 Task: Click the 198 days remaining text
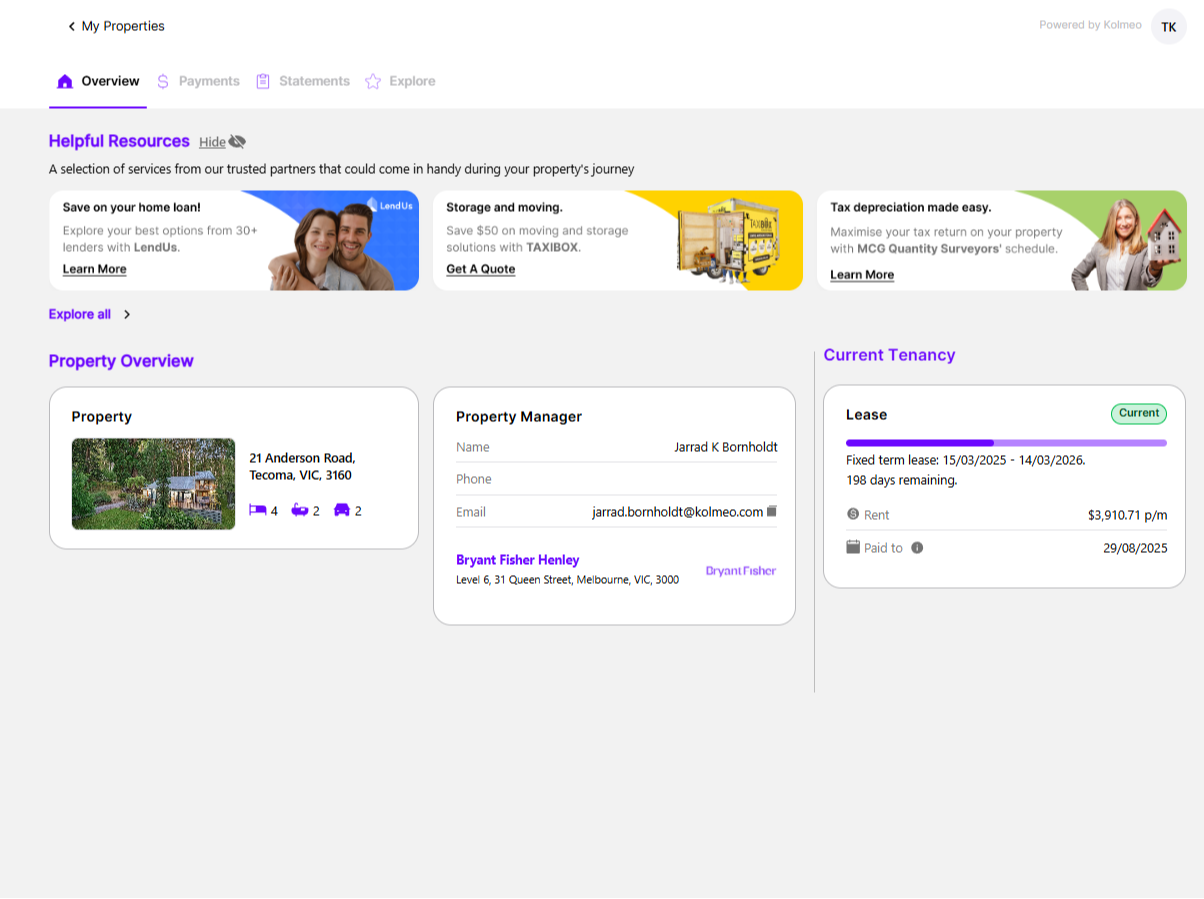point(902,480)
